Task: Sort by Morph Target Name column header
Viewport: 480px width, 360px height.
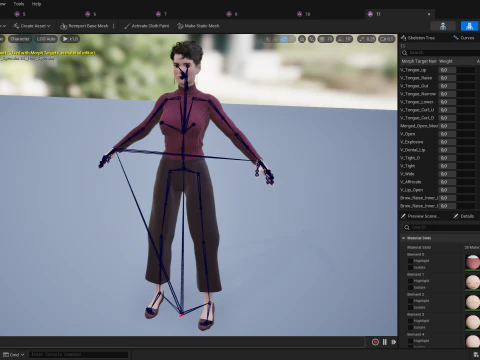Action: 419,61
